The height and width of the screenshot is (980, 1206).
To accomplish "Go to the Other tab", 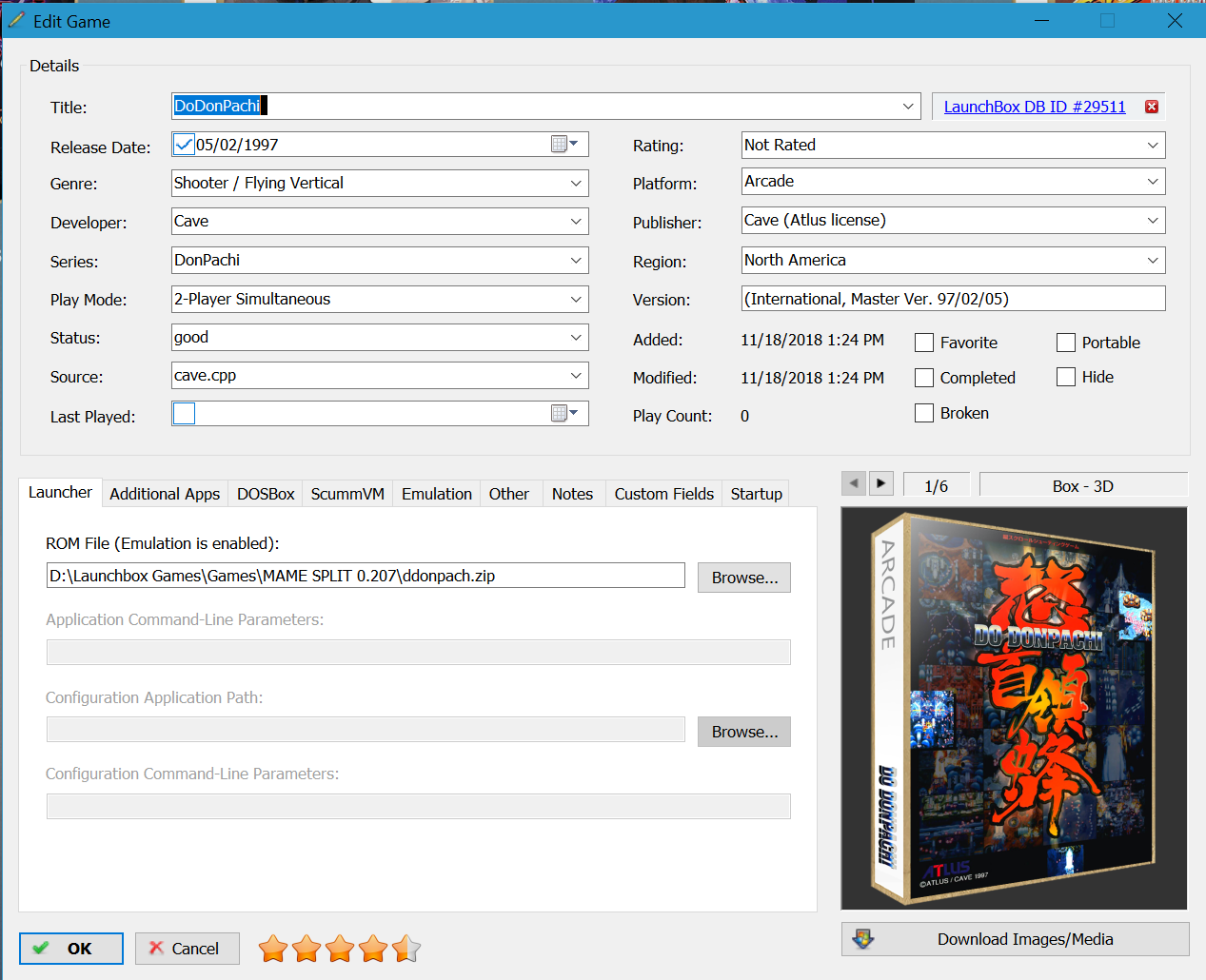I will (x=509, y=494).
